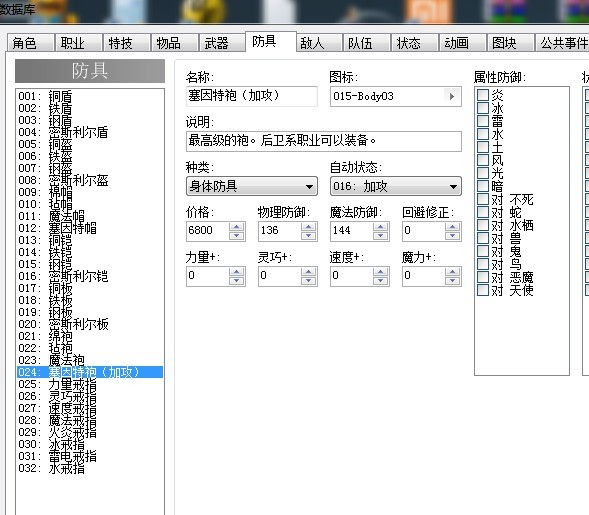The width and height of the screenshot is (589, 515).
Task: Increase 力量+ with the up arrow
Action: click(x=237, y=272)
